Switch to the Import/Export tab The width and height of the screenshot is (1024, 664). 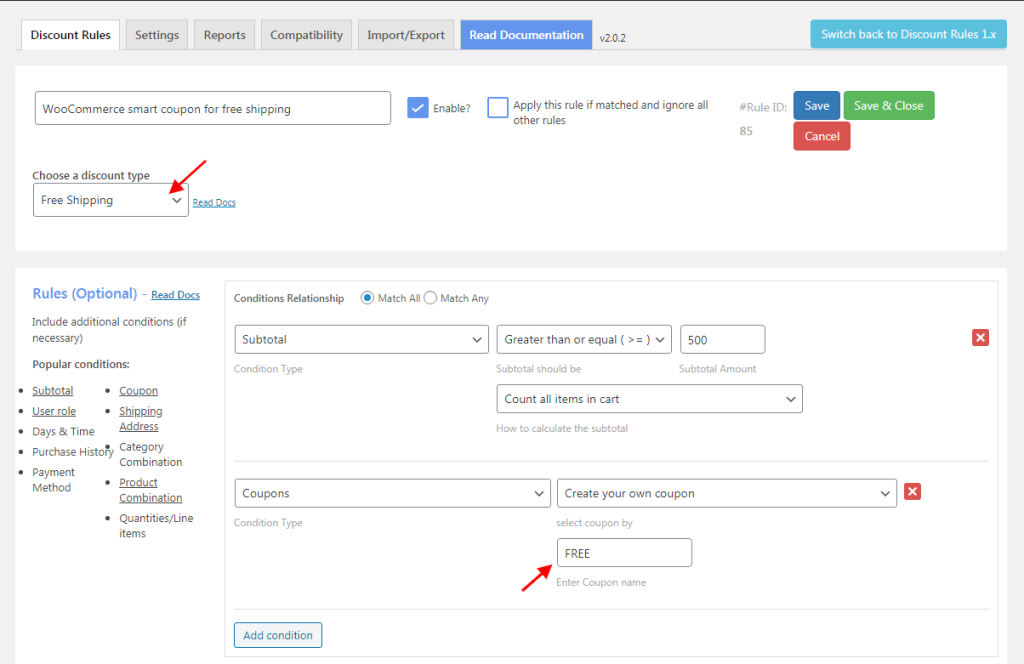[406, 35]
